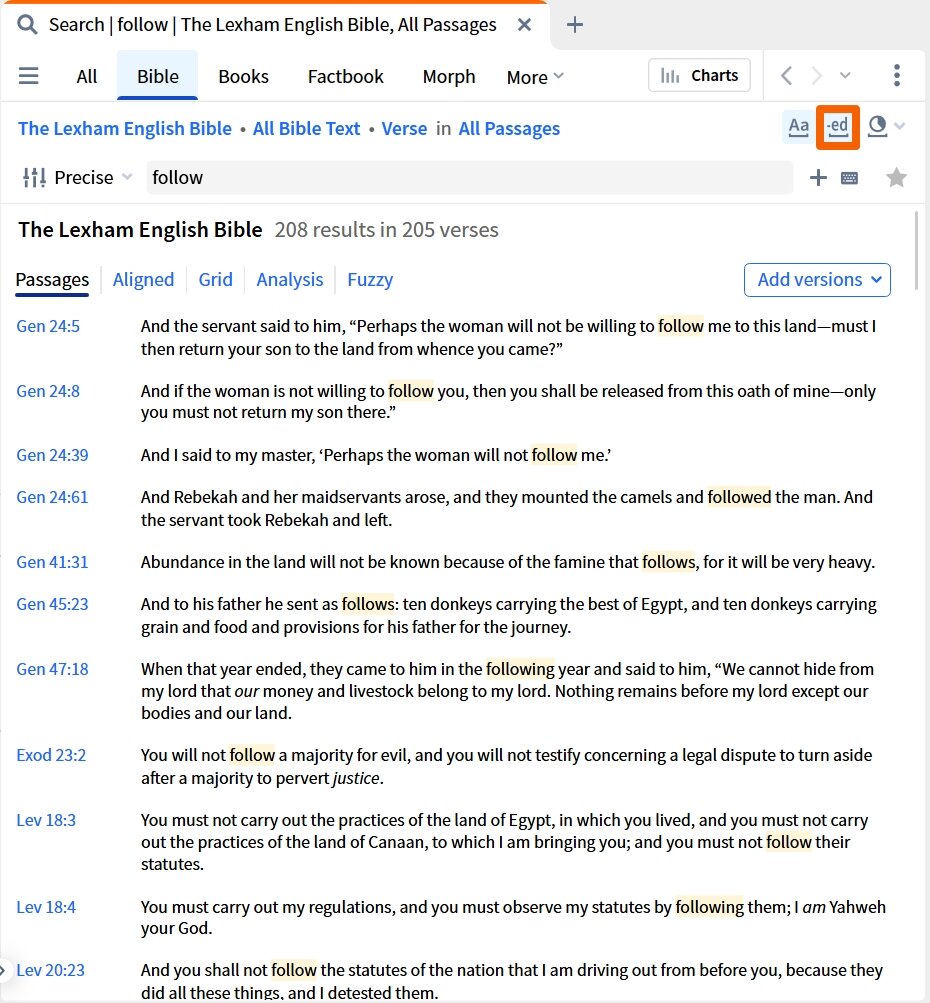930x1003 pixels.
Task: Open Gen 45:23 reference
Action: point(52,604)
